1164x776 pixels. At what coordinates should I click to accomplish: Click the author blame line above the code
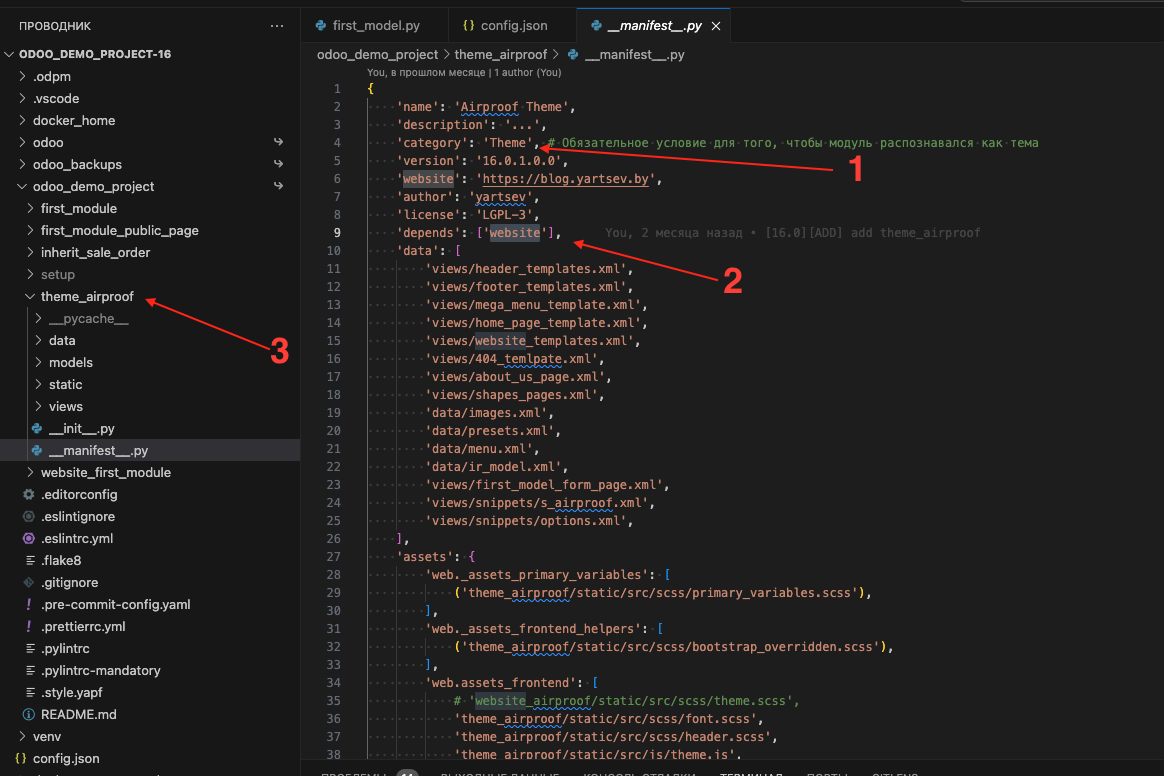point(464,73)
